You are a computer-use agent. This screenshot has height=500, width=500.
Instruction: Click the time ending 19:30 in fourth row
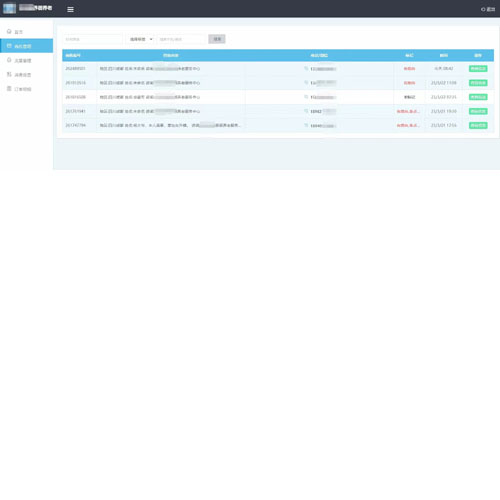pos(444,111)
